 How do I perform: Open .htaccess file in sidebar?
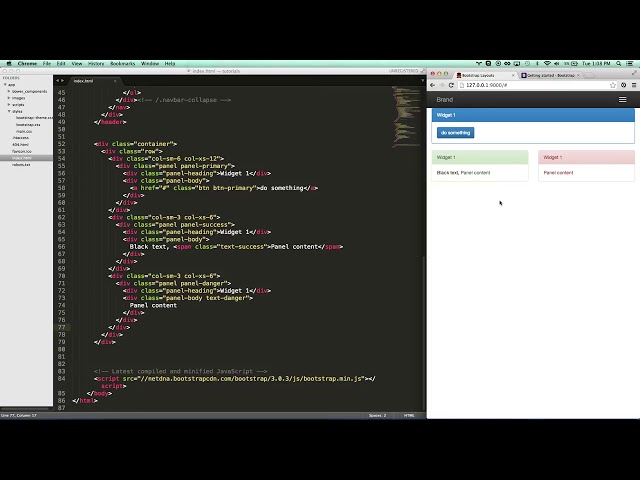click(20, 138)
